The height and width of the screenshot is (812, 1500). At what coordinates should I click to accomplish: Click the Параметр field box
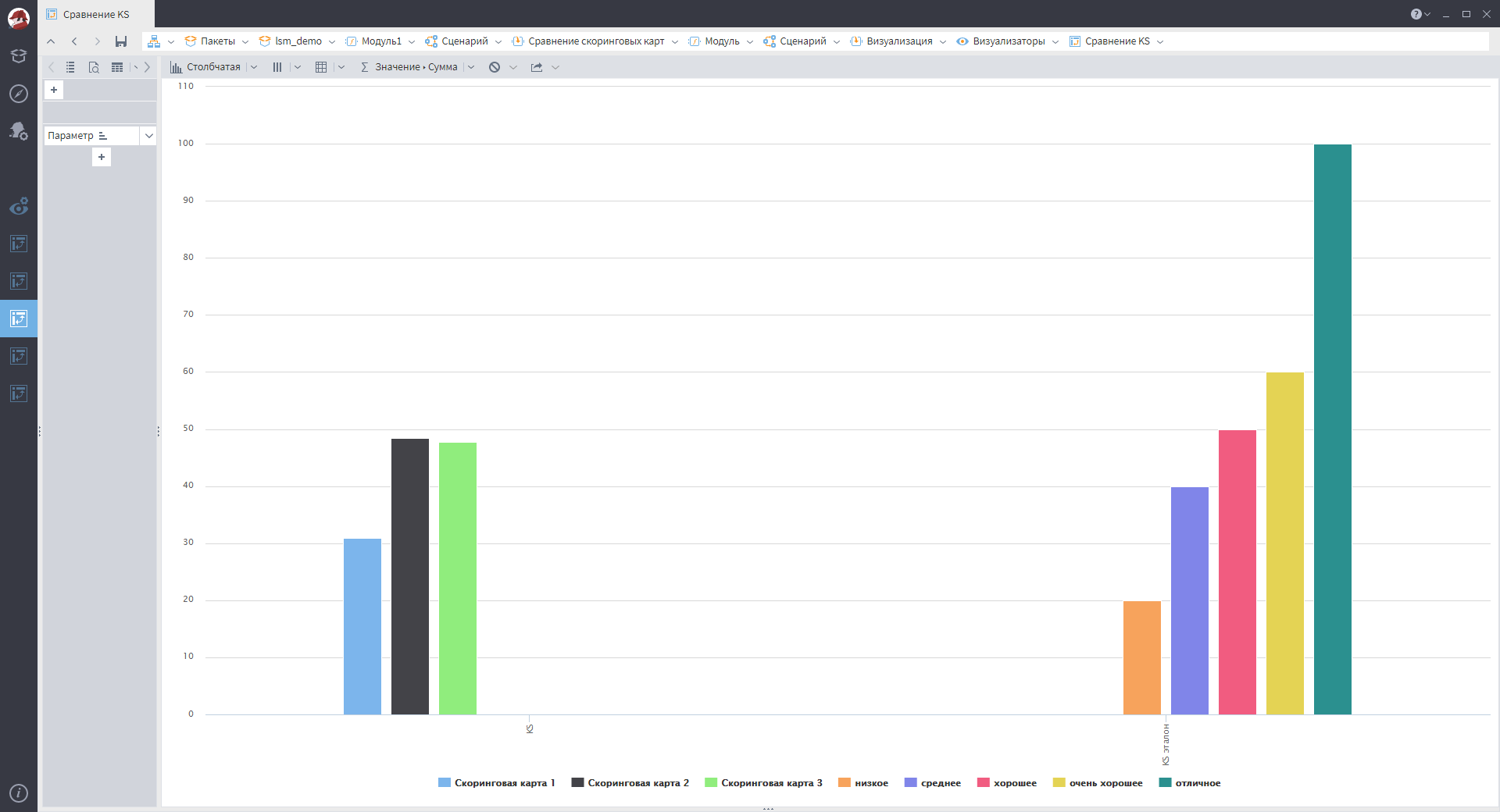click(91, 136)
